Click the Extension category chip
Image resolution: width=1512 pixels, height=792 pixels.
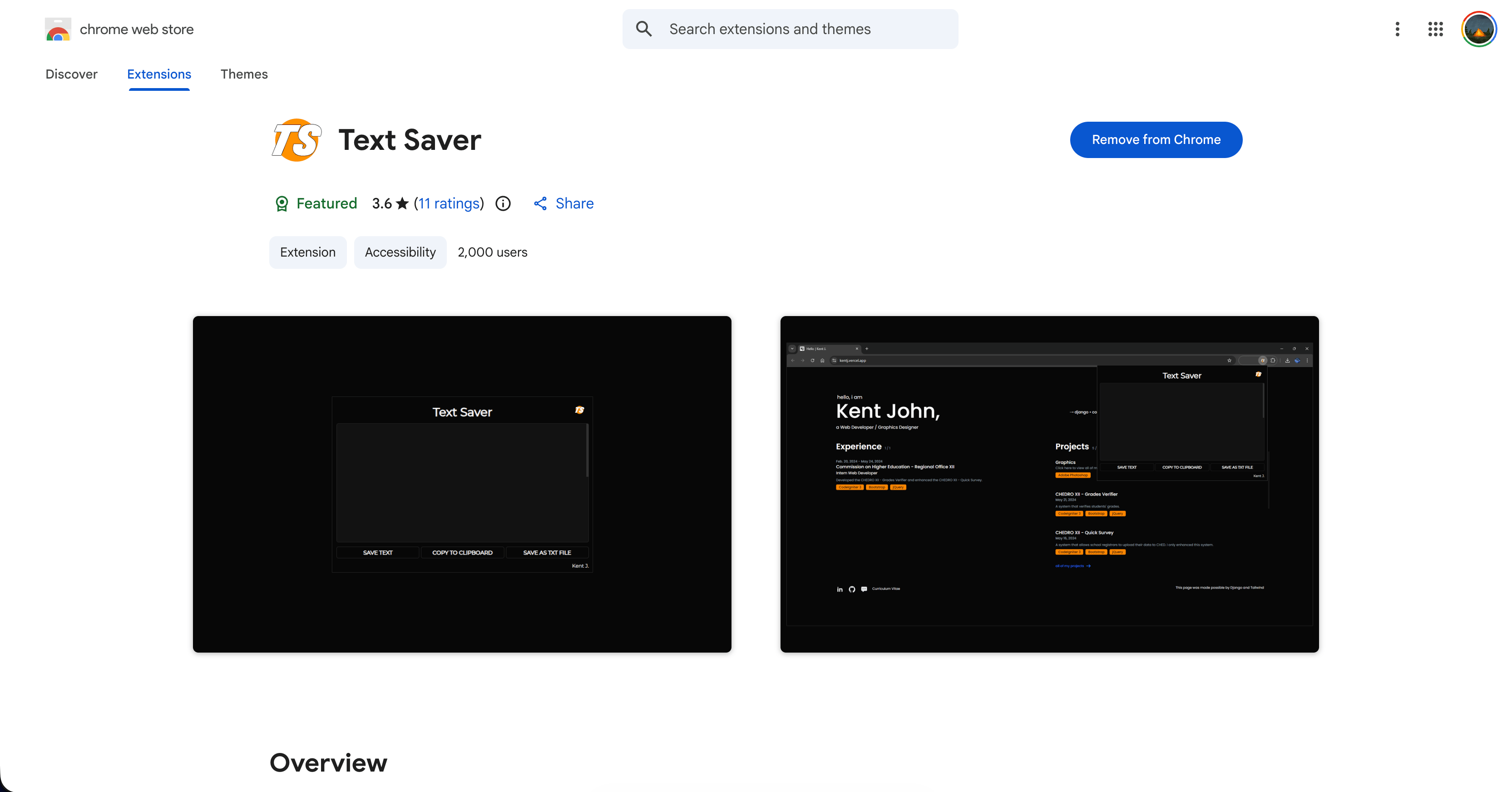pyautogui.click(x=307, y=252)
